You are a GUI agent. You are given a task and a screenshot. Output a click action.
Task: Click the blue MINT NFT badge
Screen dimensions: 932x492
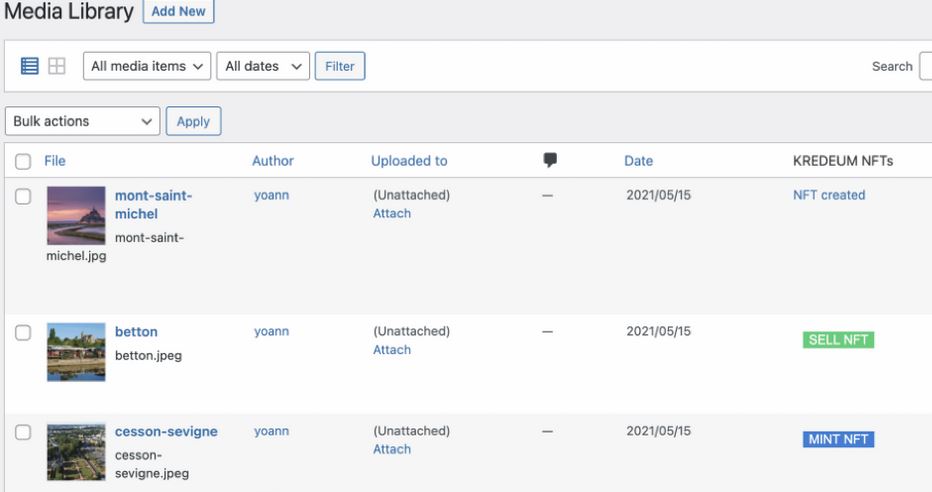pyautogui.click(x=838, y=439)
